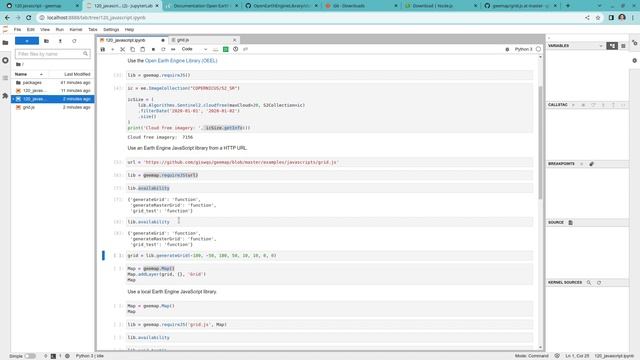
Task: Search kernel sources with magnifier icon
Action: point(589,282)
